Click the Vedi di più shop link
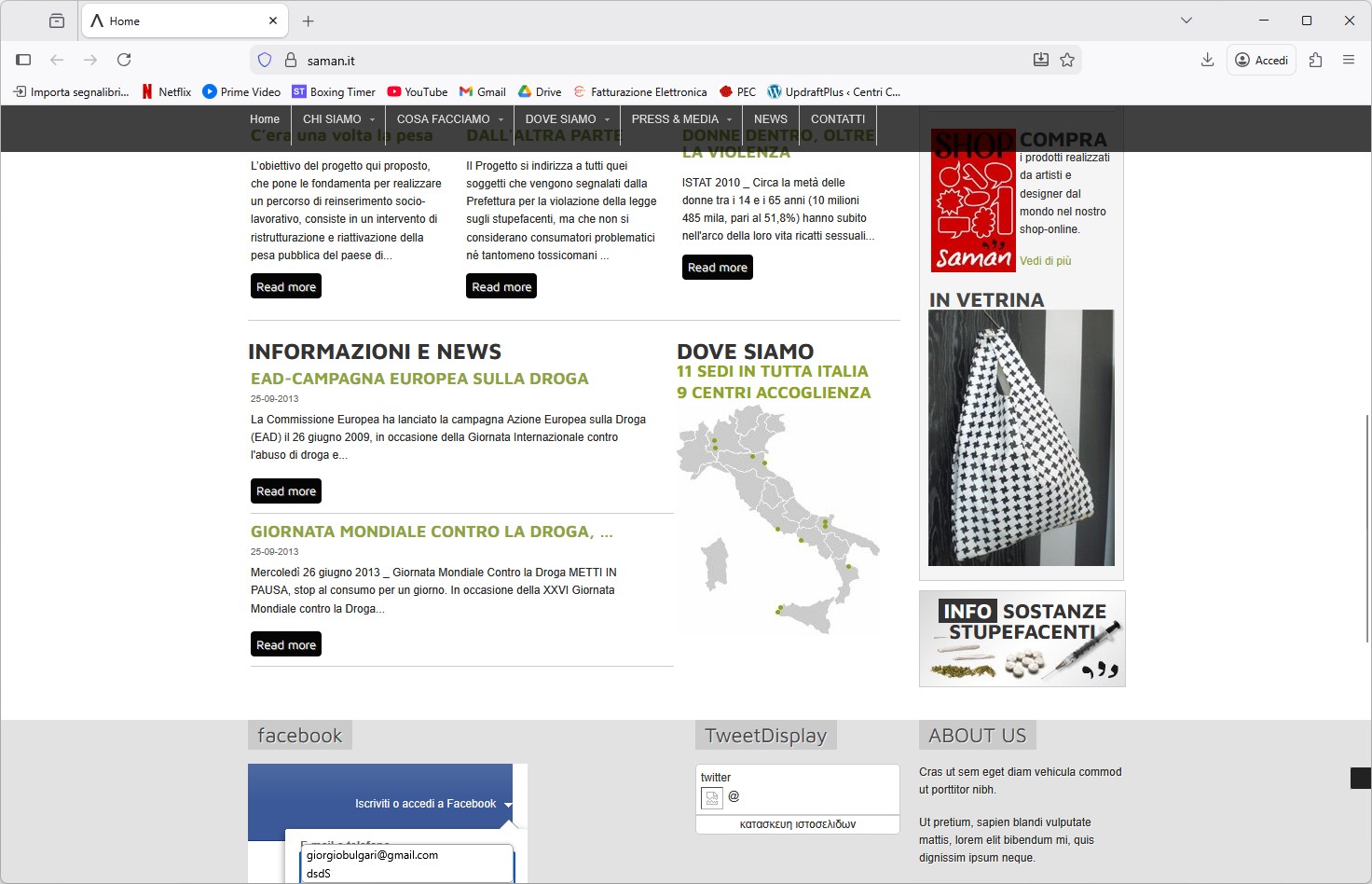Viewport: 1372px width, 884px height. click(1045, 261)
